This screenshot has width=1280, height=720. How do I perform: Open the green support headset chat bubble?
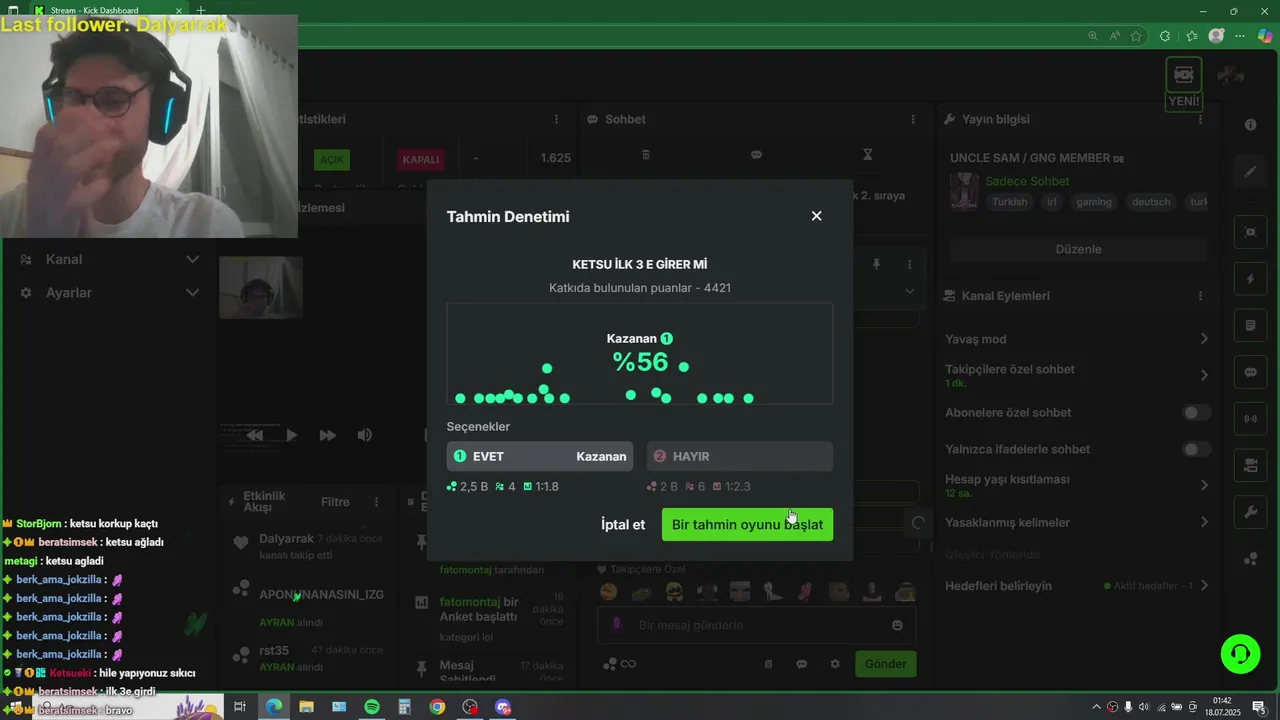coord(1240,654)
